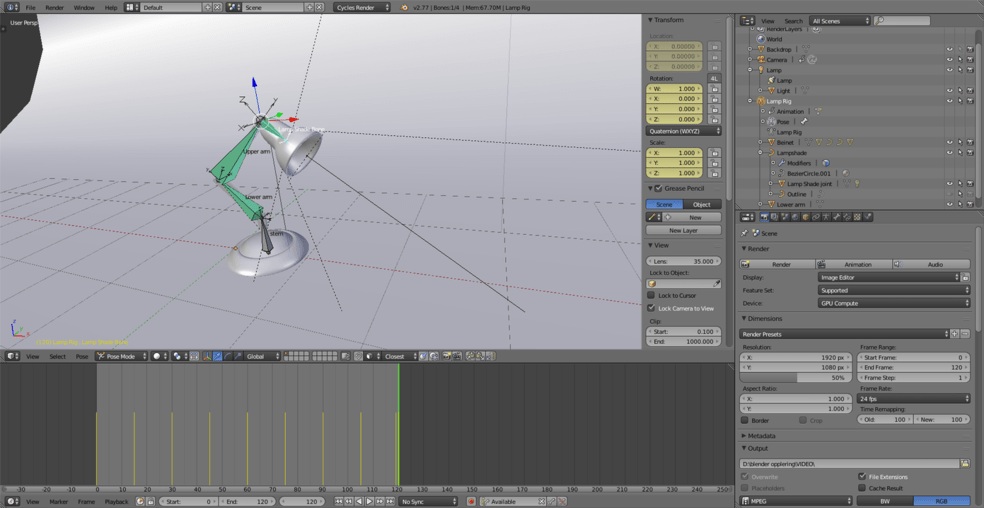Open the Cycles Render engine dropdown

coord(362,7)
